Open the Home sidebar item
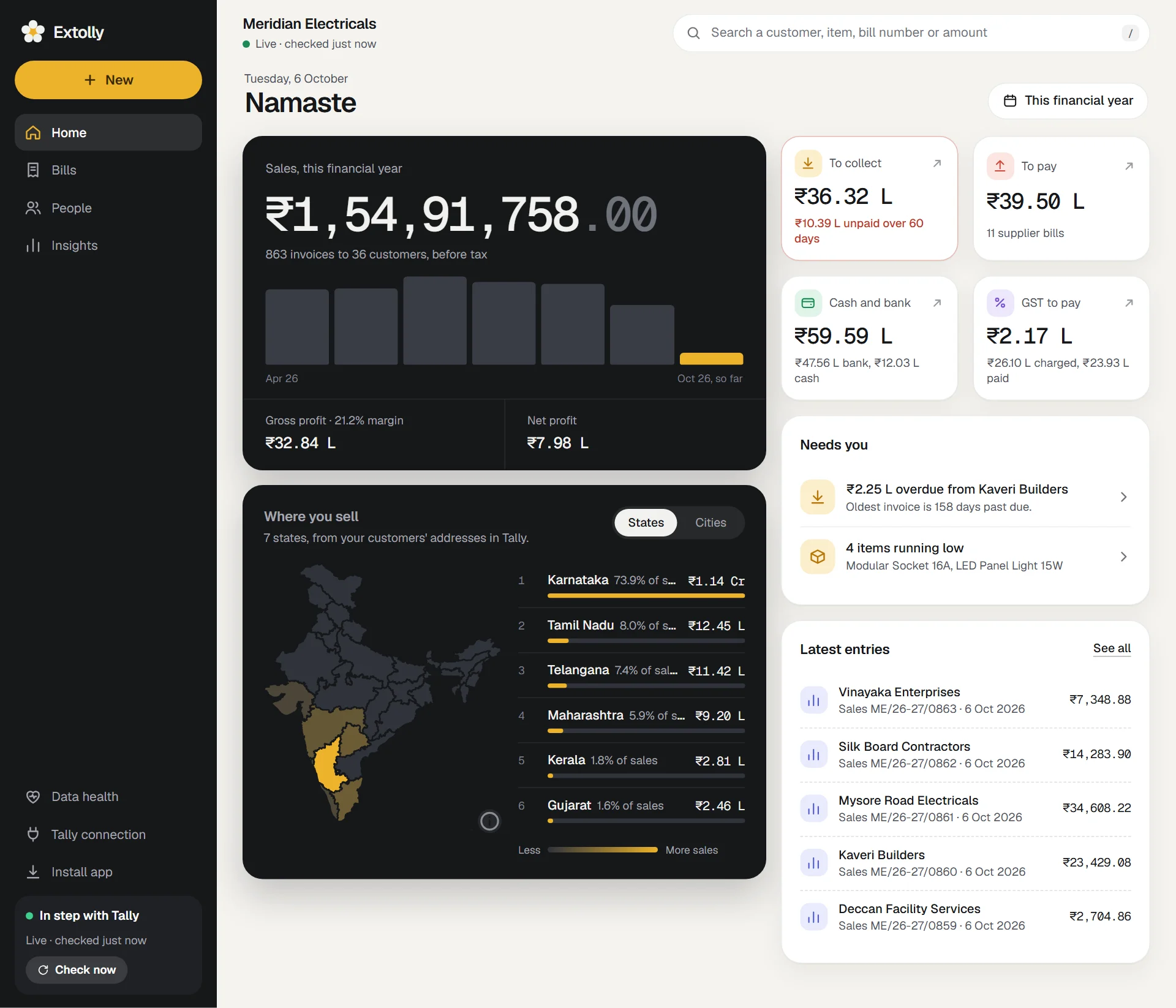1176x1008 pixels. (108, 132)
